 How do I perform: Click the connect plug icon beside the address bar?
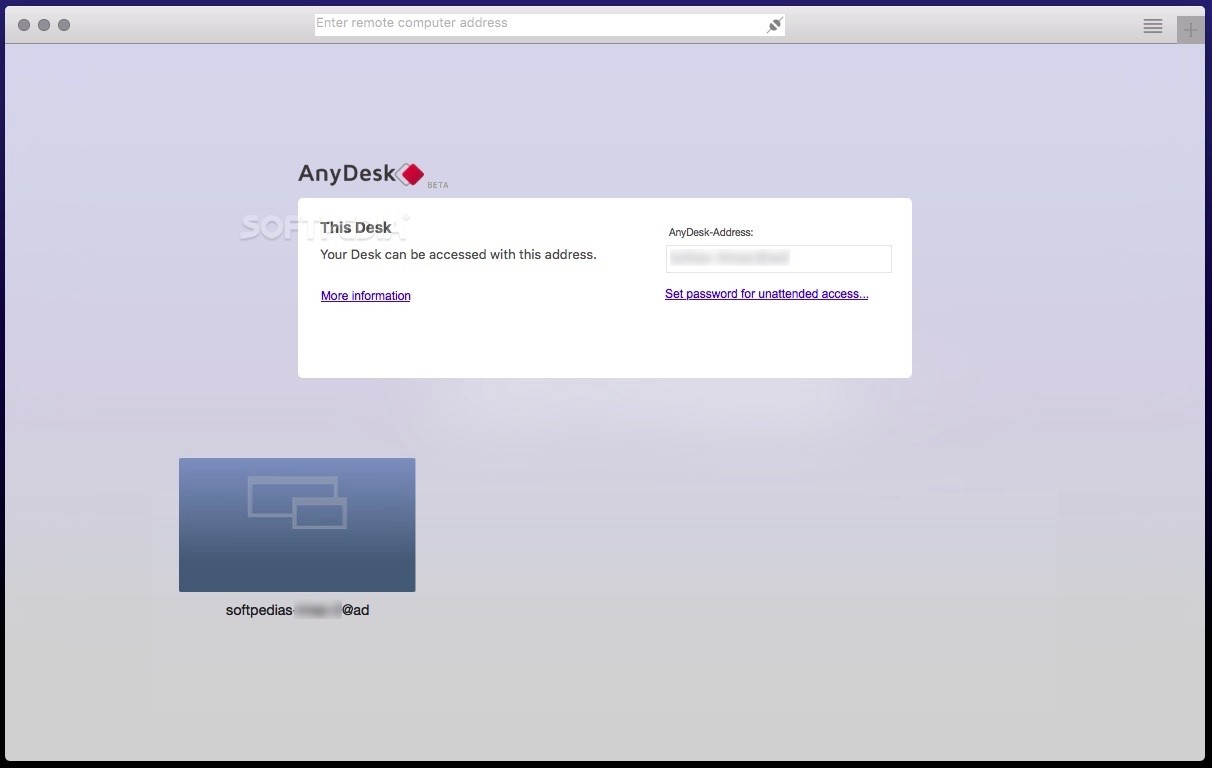coord(773,23)
